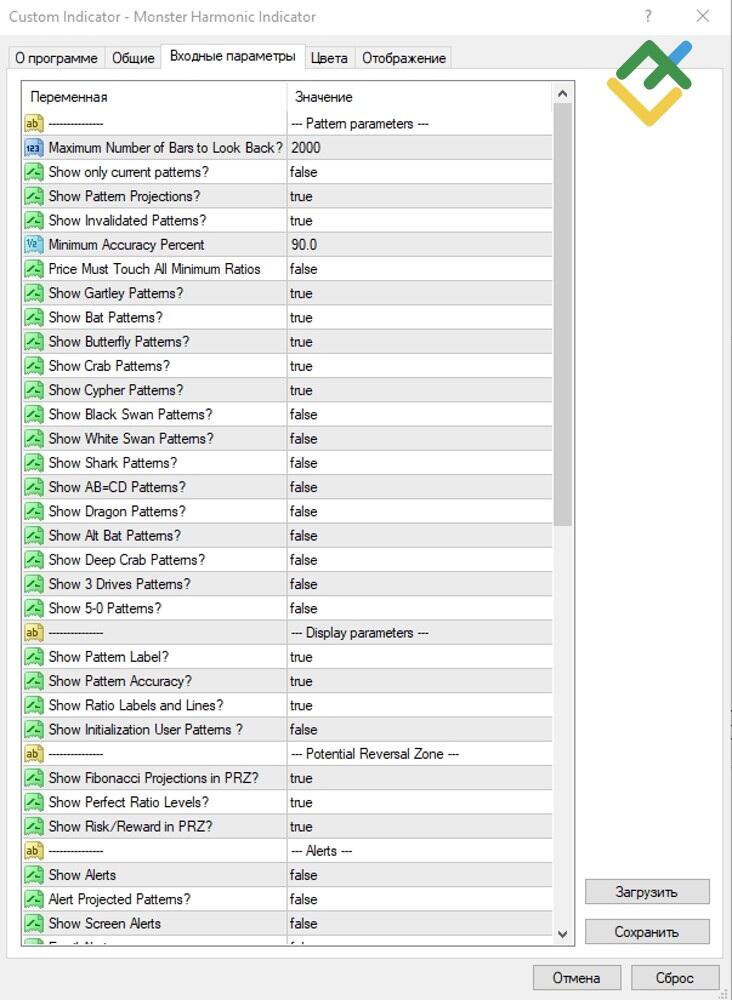732x1000 pixels.
Task: Click the icon beside Minimum Accuracy Percent
Action: (33, 245)
